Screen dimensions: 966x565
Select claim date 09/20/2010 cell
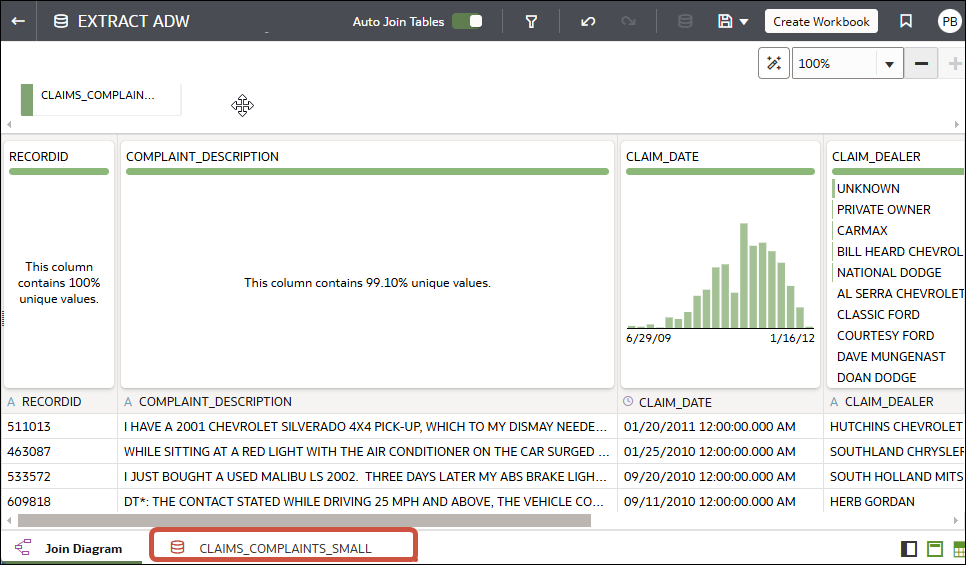pyautogui.click(x=720, y=476)
